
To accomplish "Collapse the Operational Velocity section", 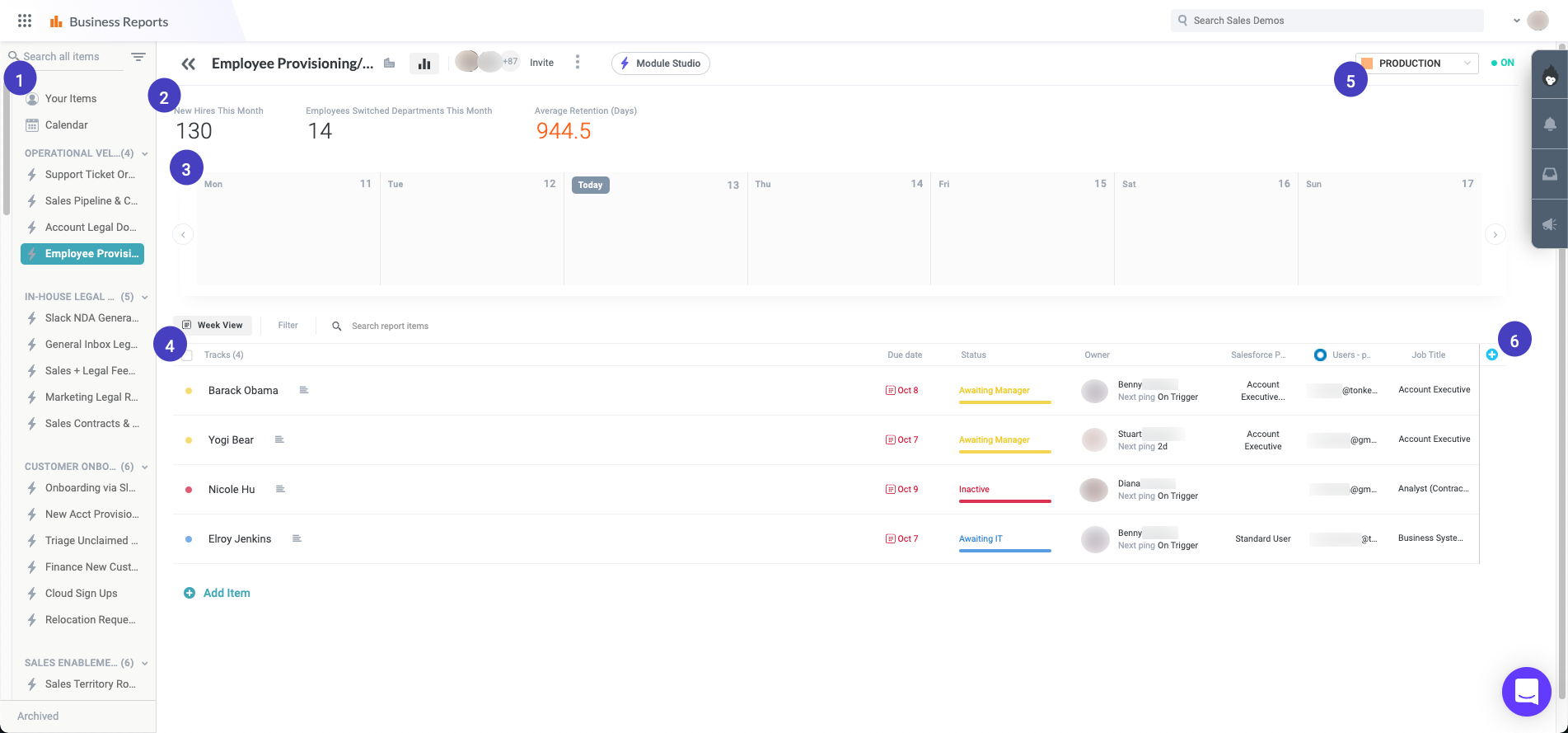I will pyautogui.click(x=145, y=153).
